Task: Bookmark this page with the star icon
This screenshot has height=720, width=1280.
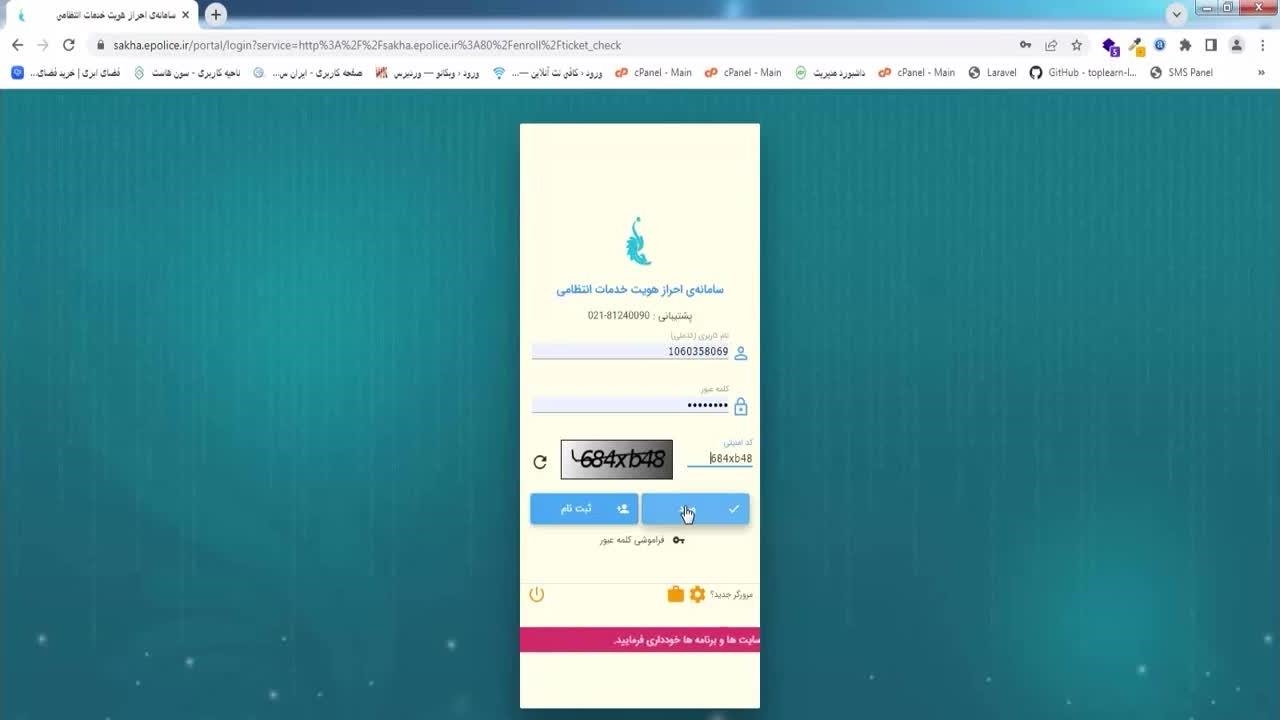Action: [x=1077, y=45]
